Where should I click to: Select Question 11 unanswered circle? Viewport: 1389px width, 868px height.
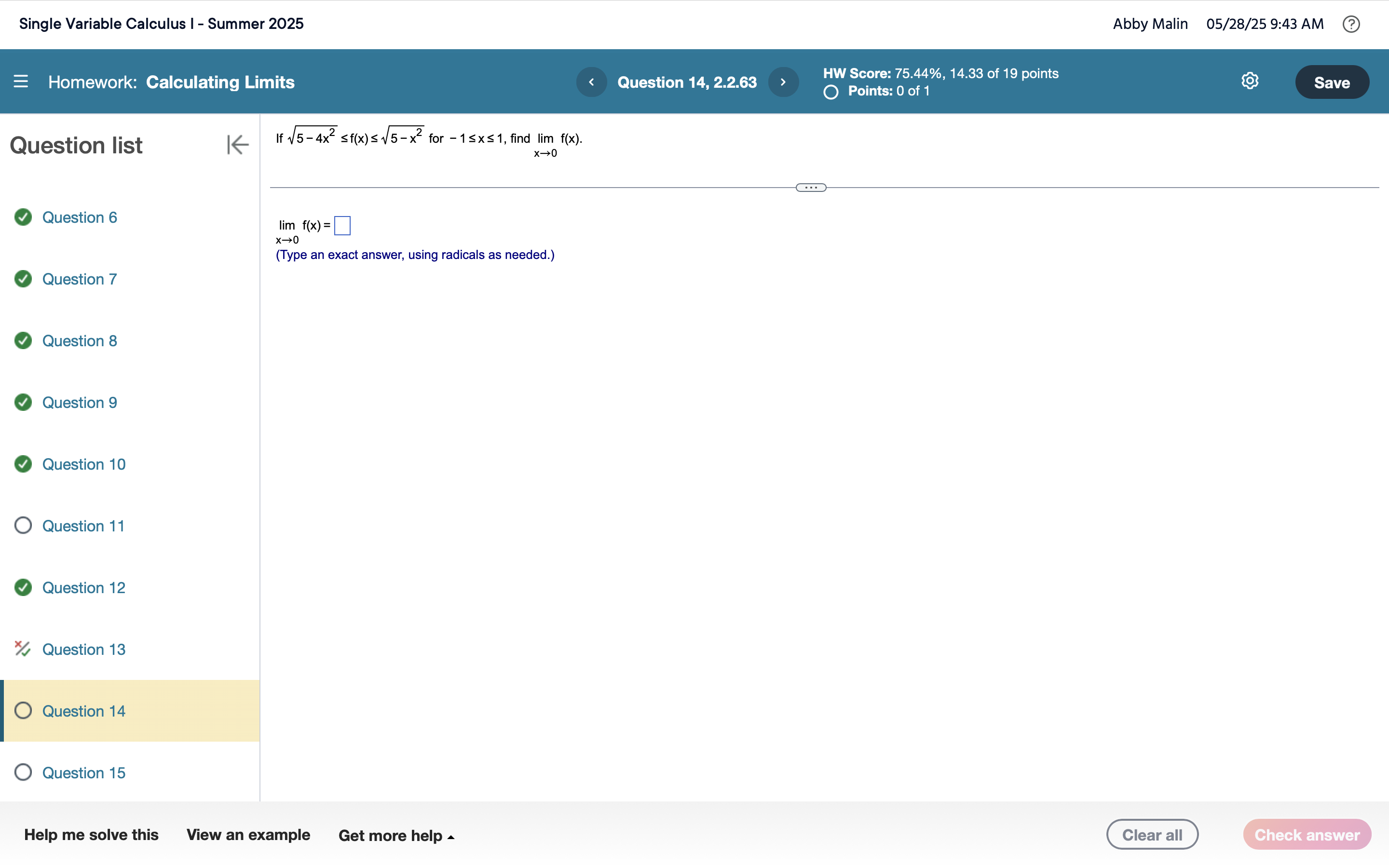tap(23, 525)
